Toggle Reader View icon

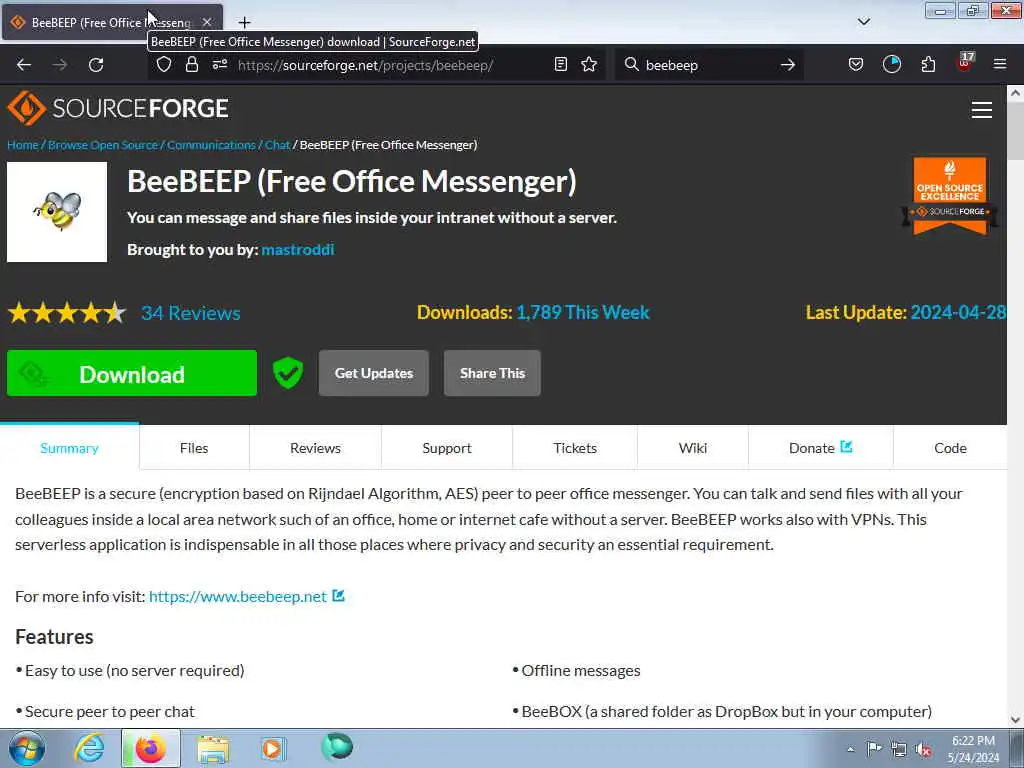coord(560,64)
